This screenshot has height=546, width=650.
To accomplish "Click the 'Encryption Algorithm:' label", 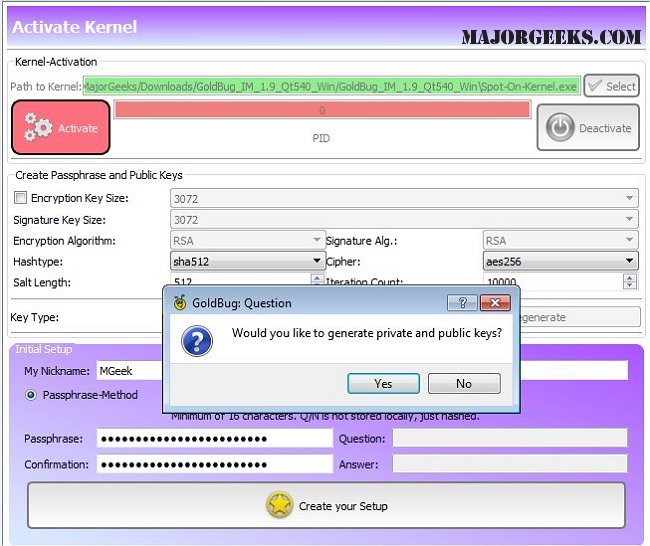I will click(x=64, y=241).
